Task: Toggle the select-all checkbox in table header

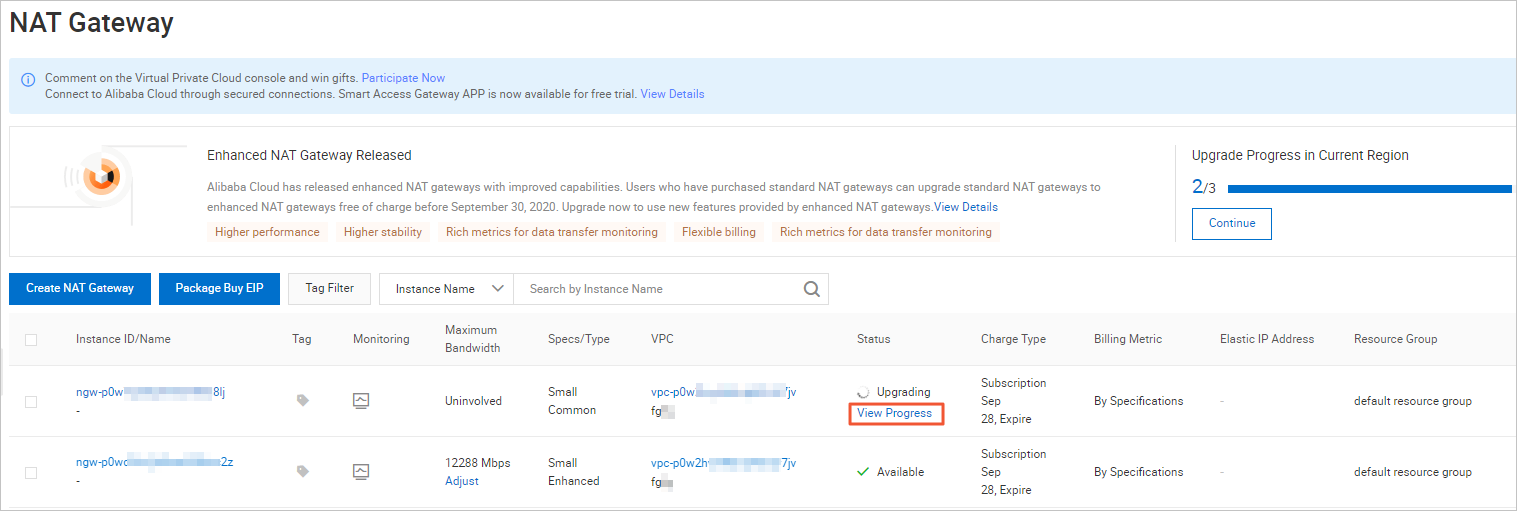Action: [31, 340]
